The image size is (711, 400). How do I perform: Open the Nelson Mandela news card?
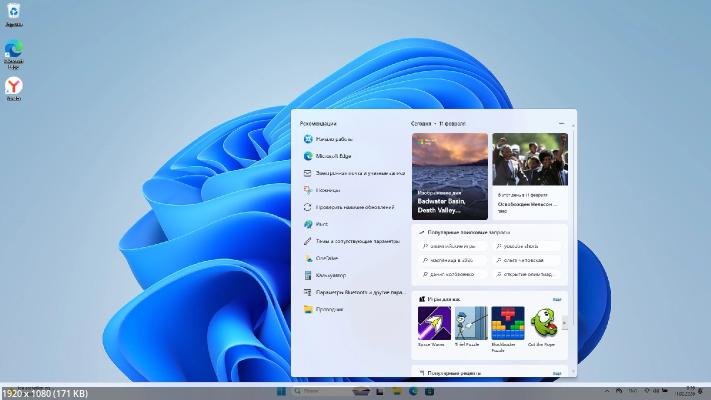coord(529,176)
